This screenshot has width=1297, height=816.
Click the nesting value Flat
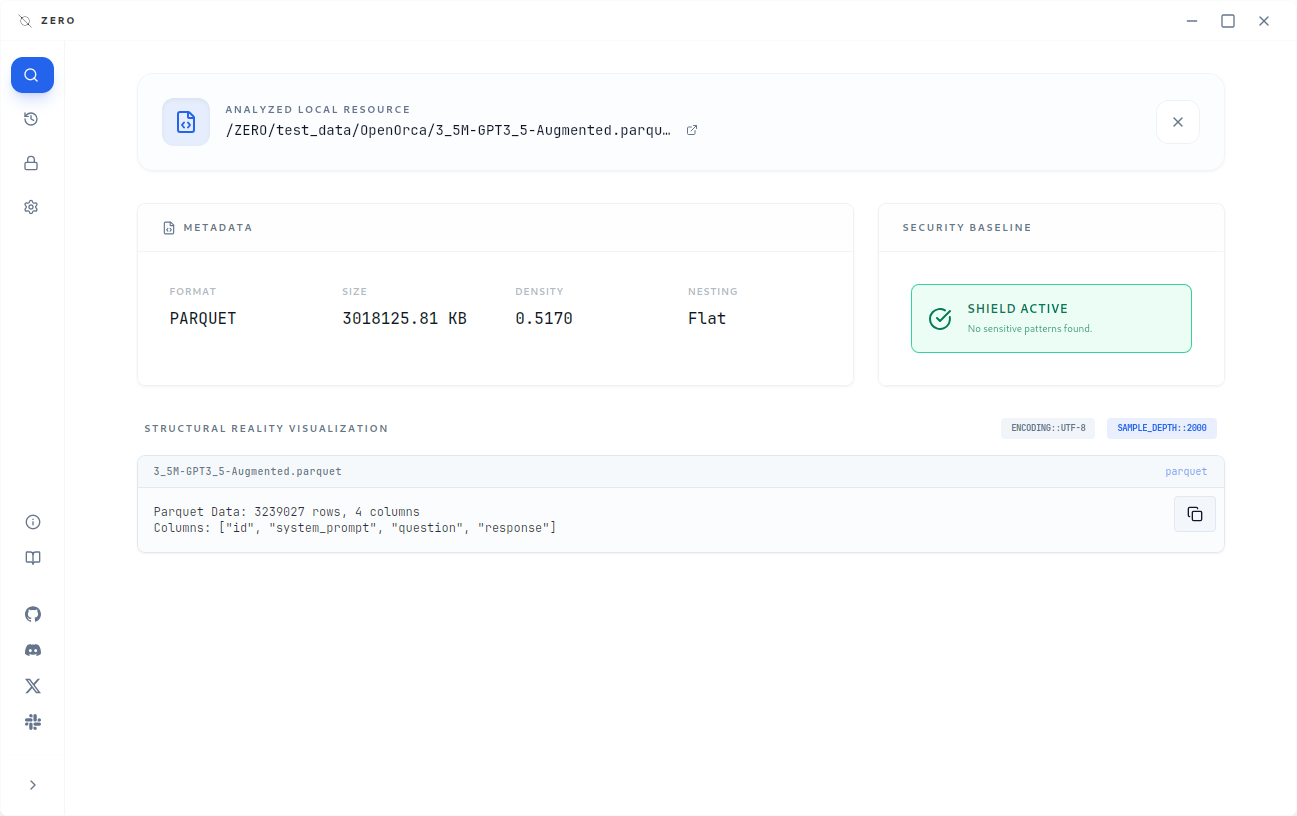click(707, 319)
